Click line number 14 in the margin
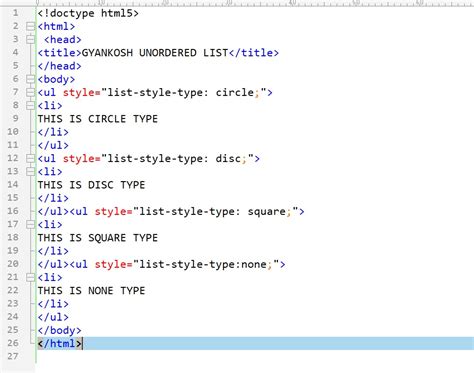The height and width of the screenshot is (373, 474). (13, 185)
